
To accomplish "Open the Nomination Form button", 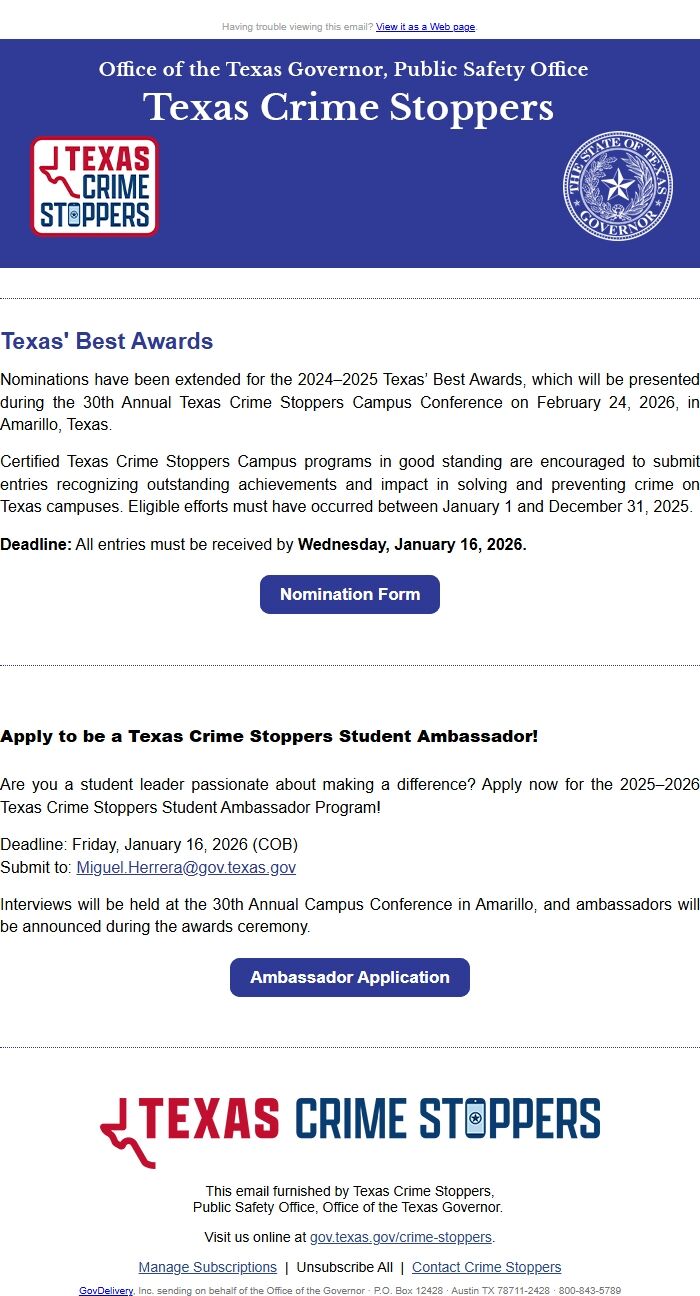I will coord(350,594).
